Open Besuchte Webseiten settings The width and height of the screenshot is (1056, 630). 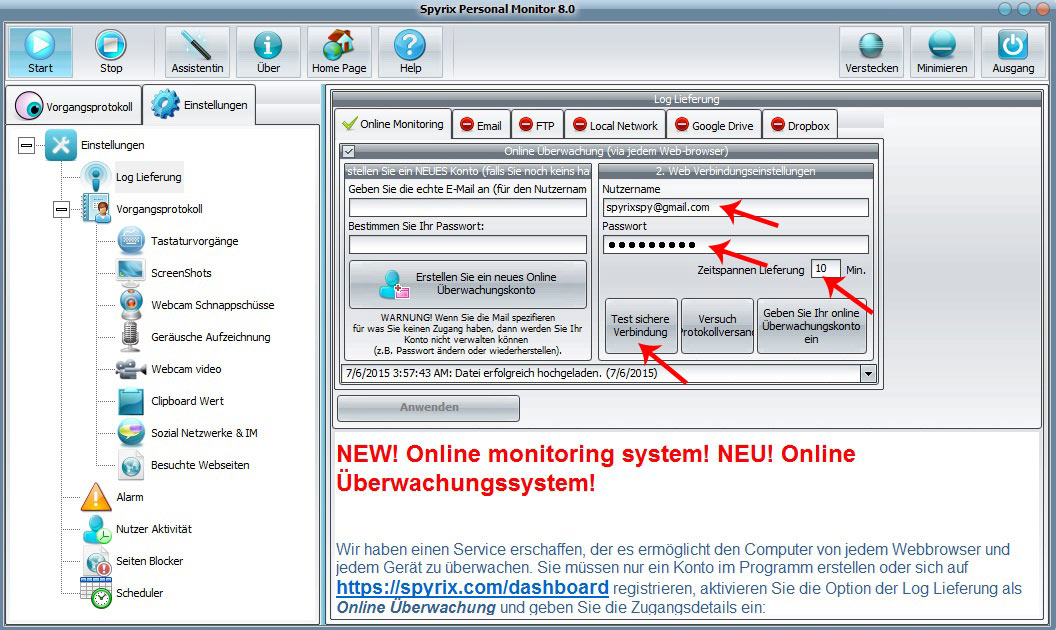coord(200,465)
